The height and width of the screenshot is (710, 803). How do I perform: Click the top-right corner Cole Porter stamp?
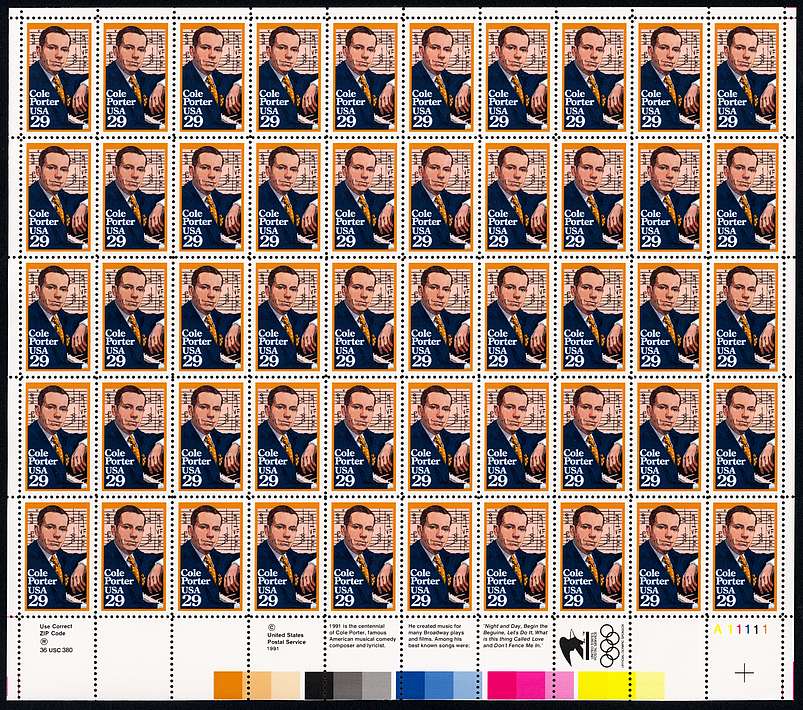pyautogui.click(x=747, y=77)
